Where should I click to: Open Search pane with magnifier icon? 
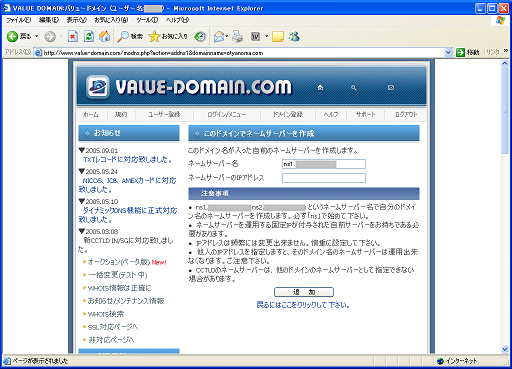coord(123,36)
